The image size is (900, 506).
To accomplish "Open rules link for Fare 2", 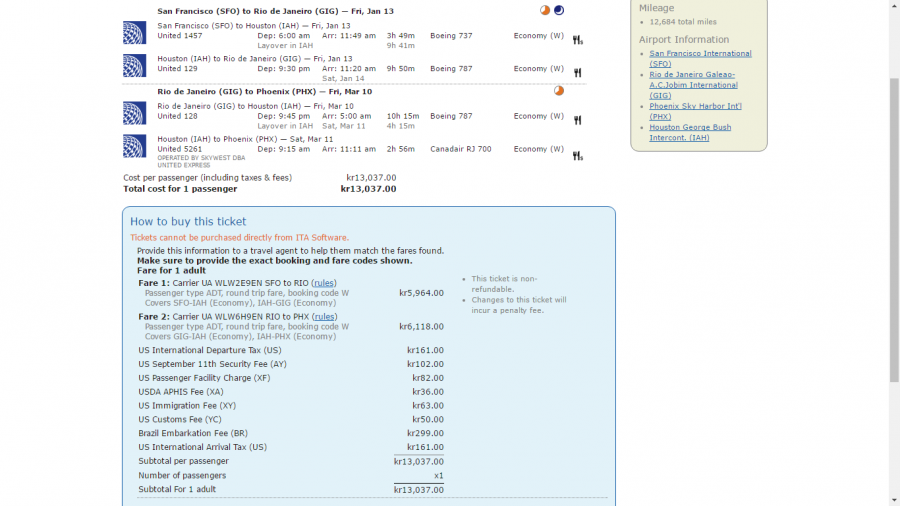I will 323,317.
